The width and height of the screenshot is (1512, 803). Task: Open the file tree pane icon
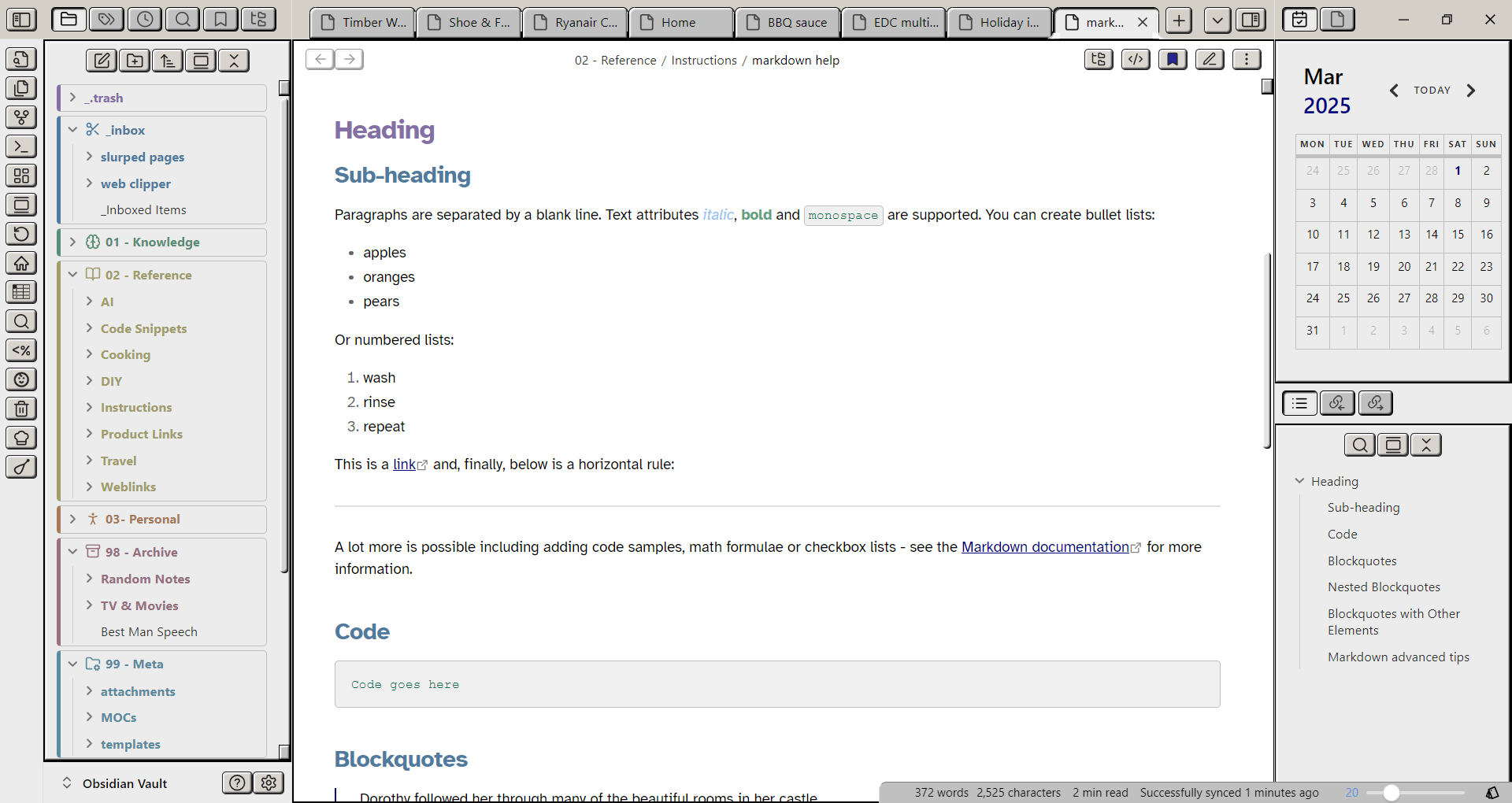tap(258, 20)
